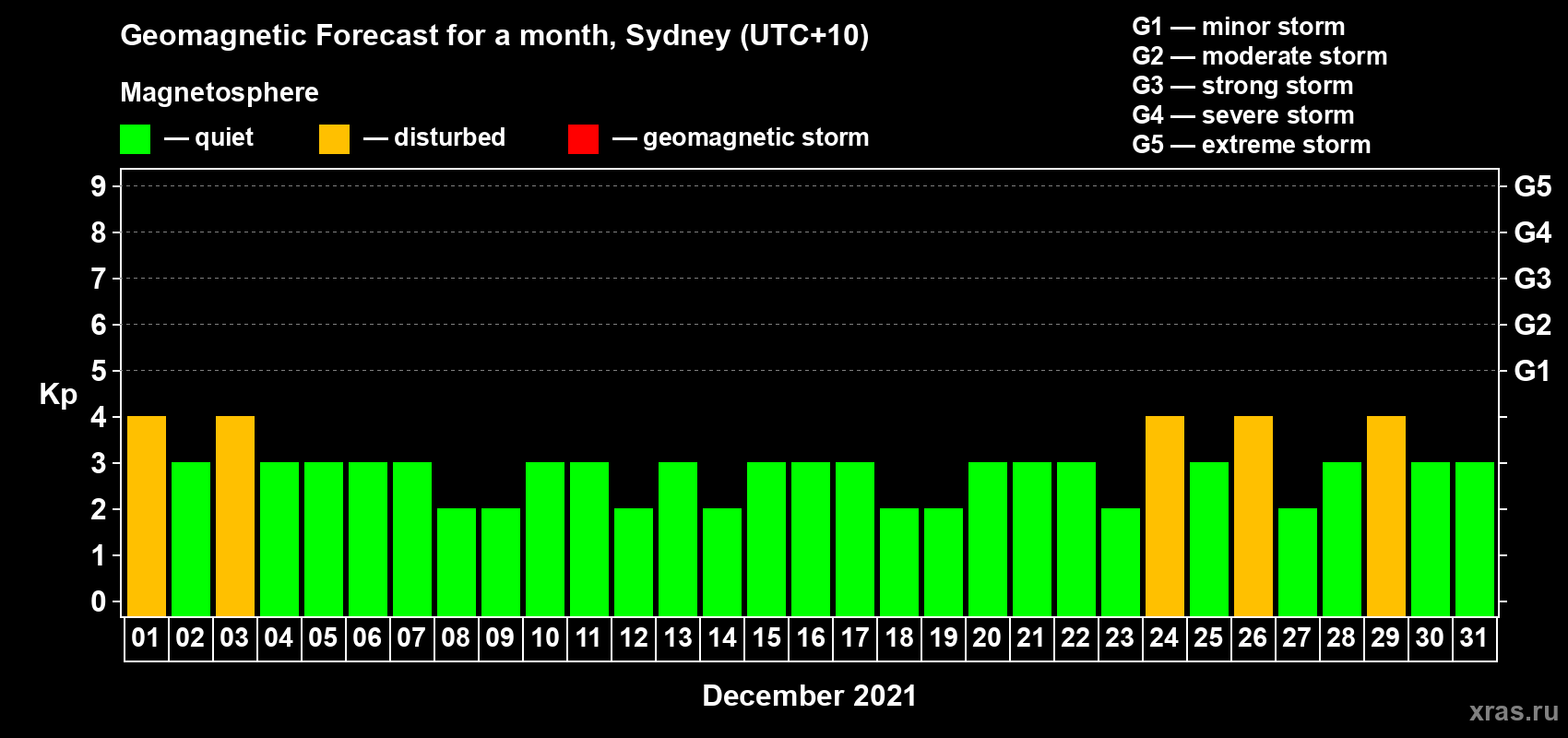Screen dimensions: 1568x738
Task: Click the chart title 'Geomagnetic Forecast for a month'
Action: [x=368, y=36]
